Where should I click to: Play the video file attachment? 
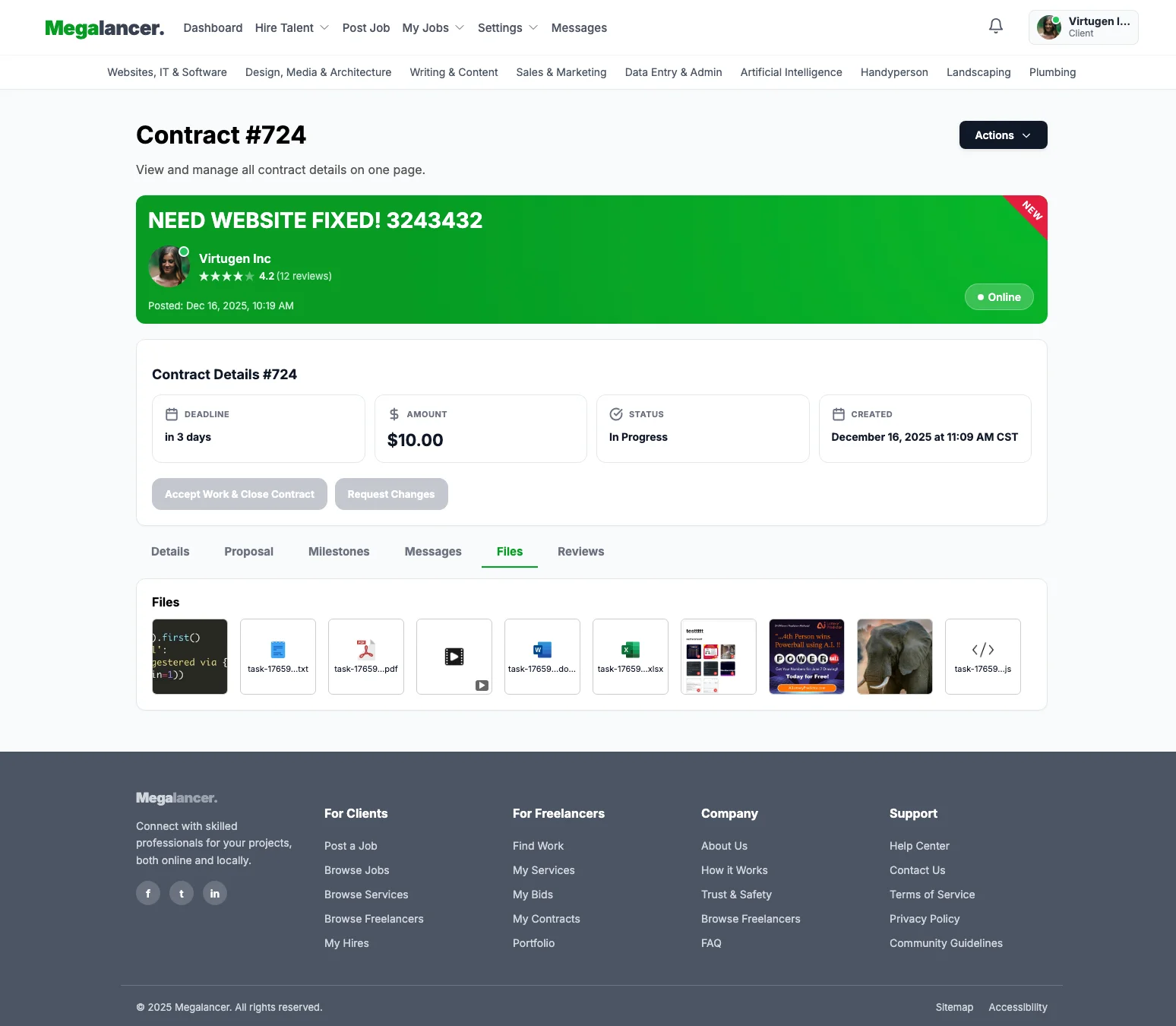click(454, 657)
